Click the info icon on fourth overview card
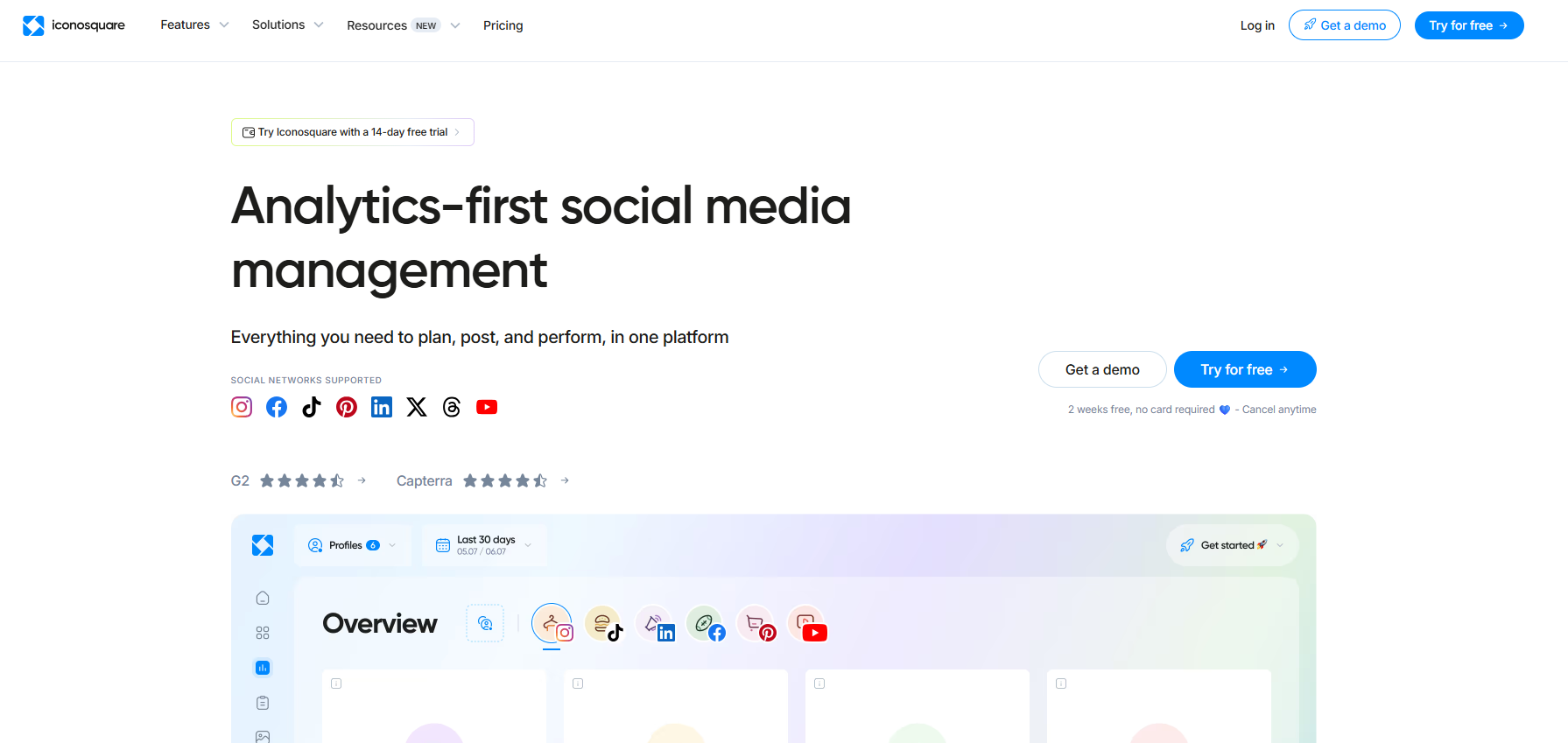 pos(1061,683)
